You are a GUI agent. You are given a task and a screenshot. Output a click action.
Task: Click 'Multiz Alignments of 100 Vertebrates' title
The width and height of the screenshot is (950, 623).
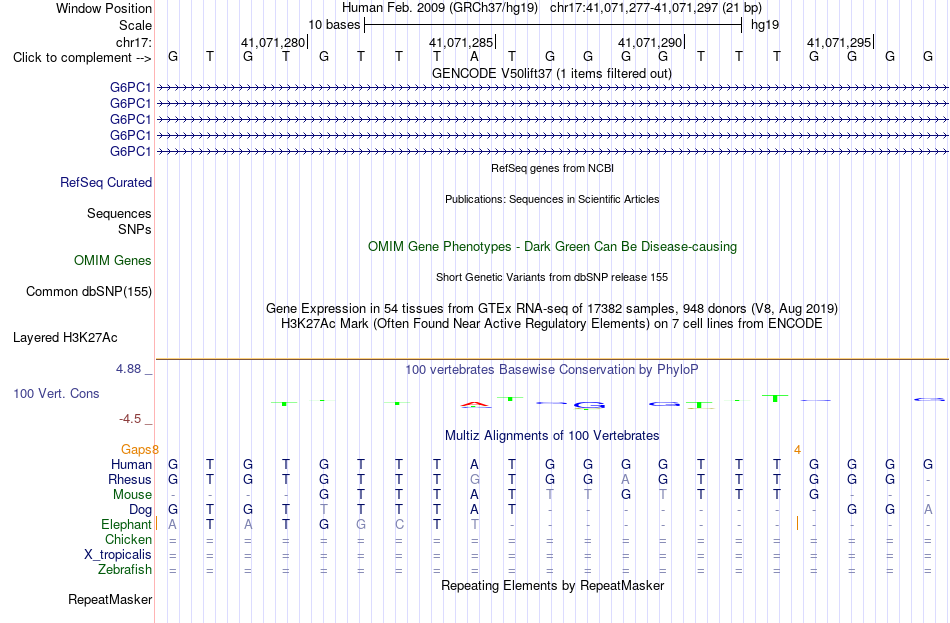coord(552,436)
